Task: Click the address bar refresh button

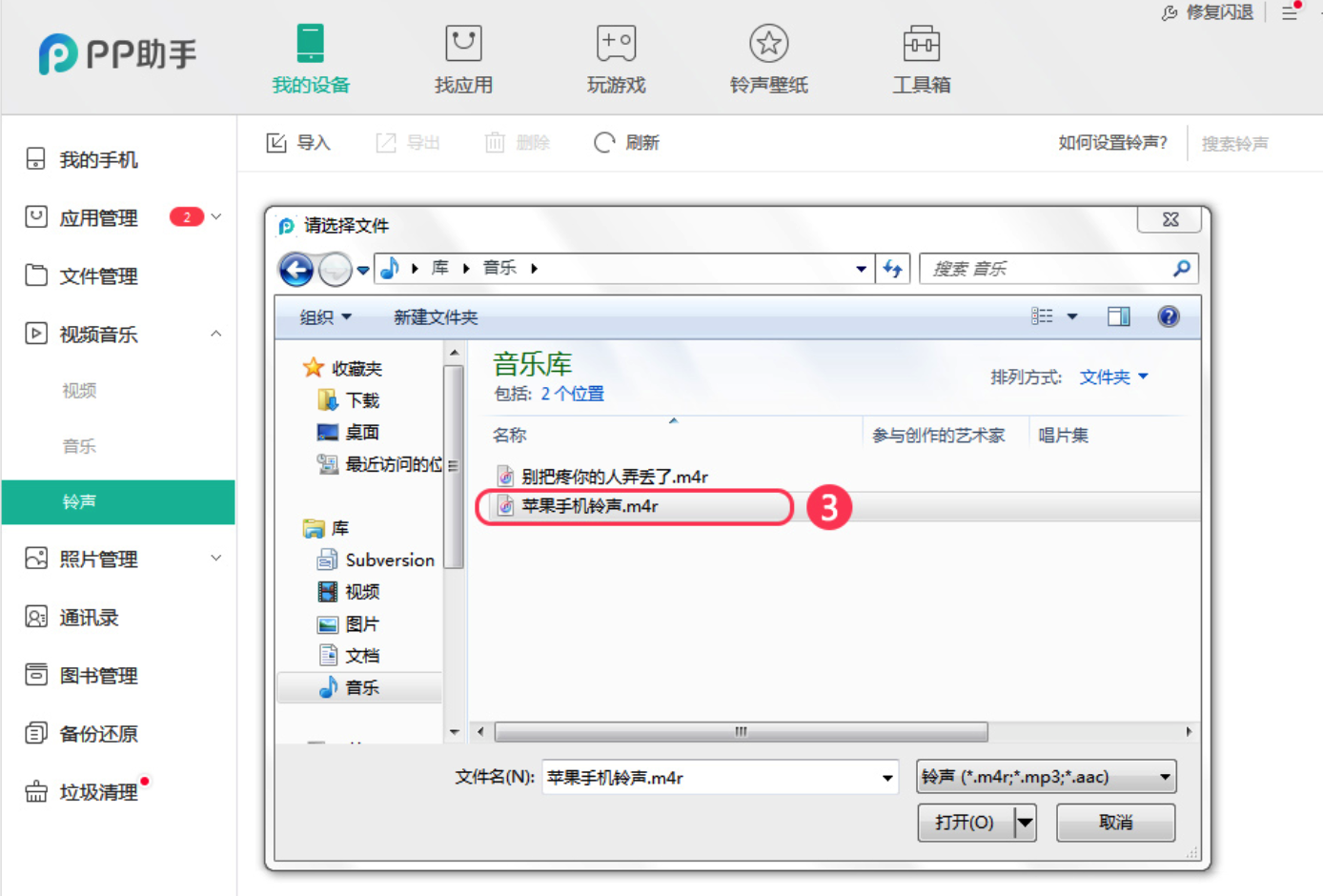Action: (893, 269)
